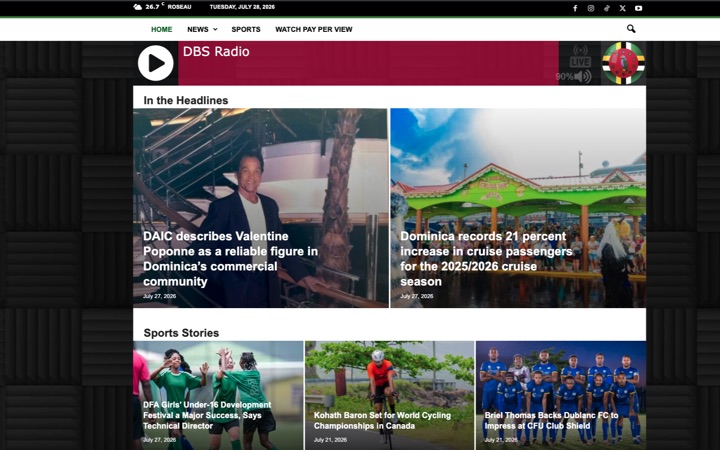
Task: Open the Instagram social icon
Action: (591, 8)
